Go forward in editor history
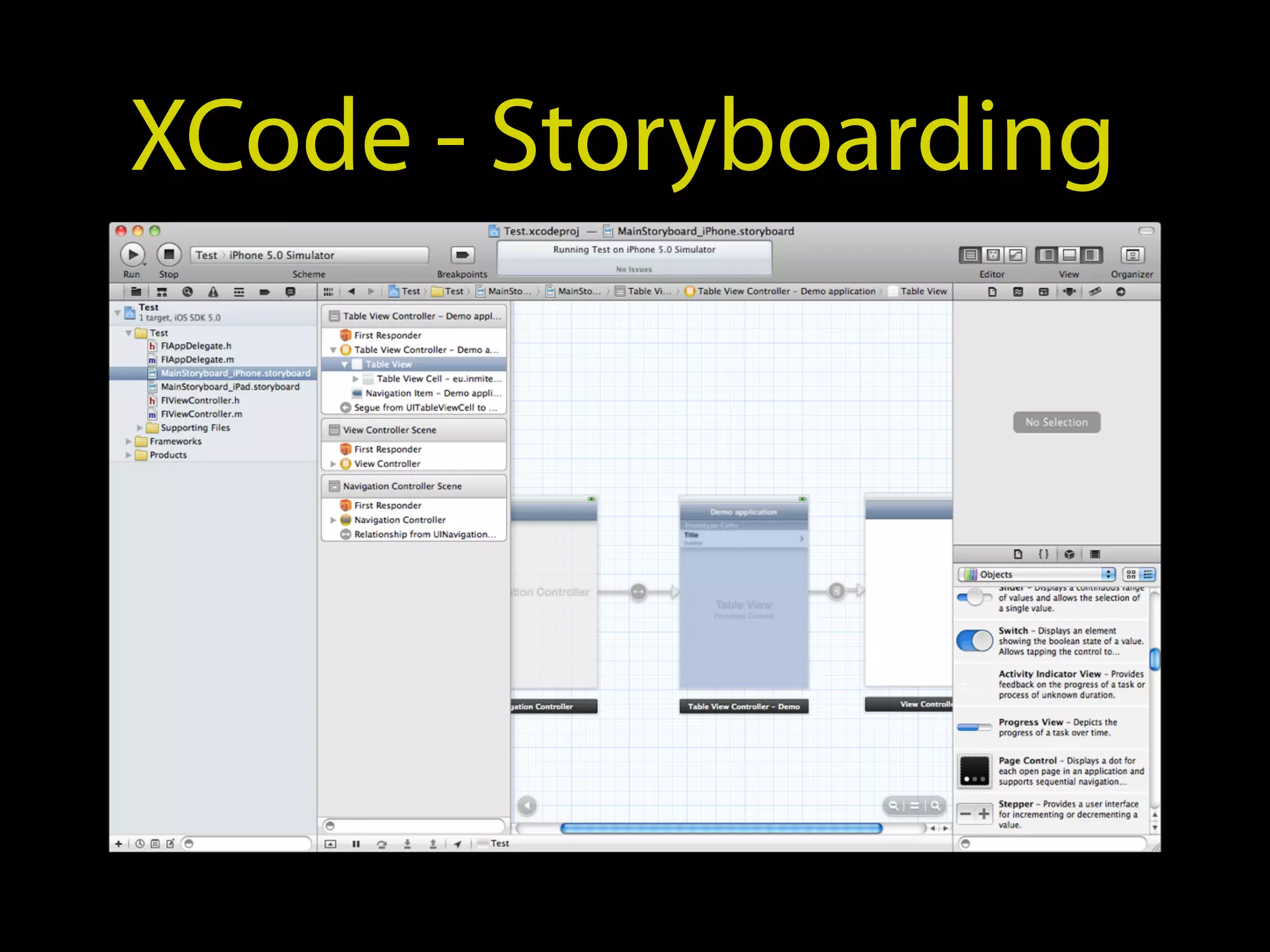Image resolution: width=1270 pixels, height=952 pixels. click(371, 291)
